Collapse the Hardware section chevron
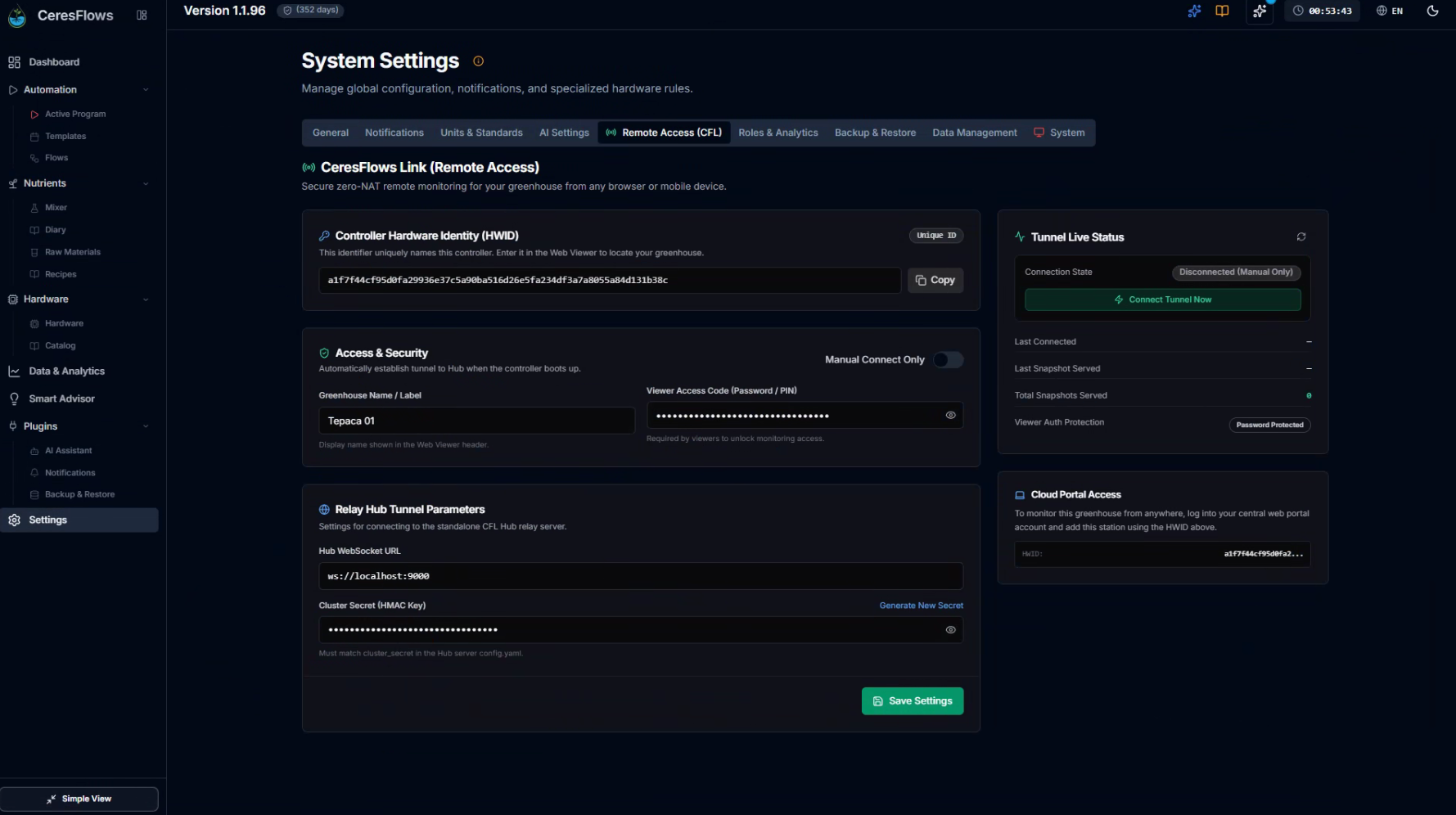 146,299
